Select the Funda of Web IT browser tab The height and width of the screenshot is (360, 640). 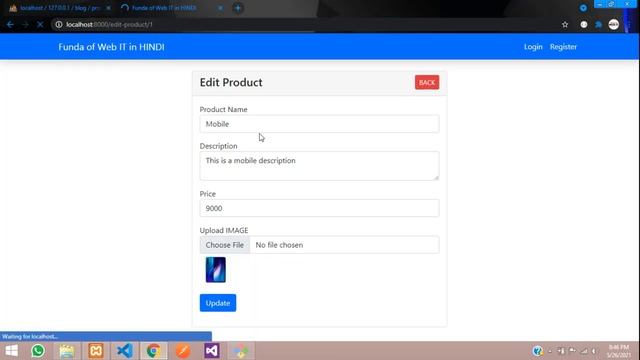[x=163, y=8]
